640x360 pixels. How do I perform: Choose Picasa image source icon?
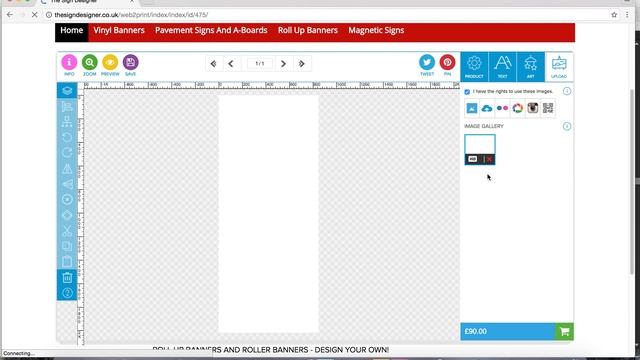coord(518,108)
